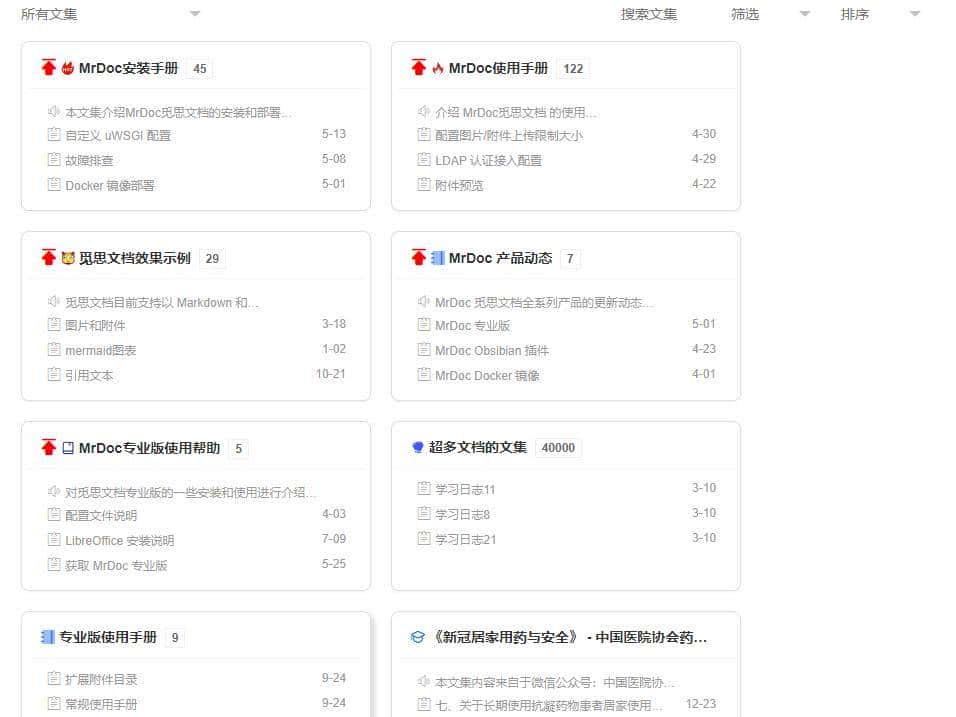Click the tiger emoji icon on 觅思文档效果示例
The height and width of the screenshot is (717, 956).
tap(67, 257)
